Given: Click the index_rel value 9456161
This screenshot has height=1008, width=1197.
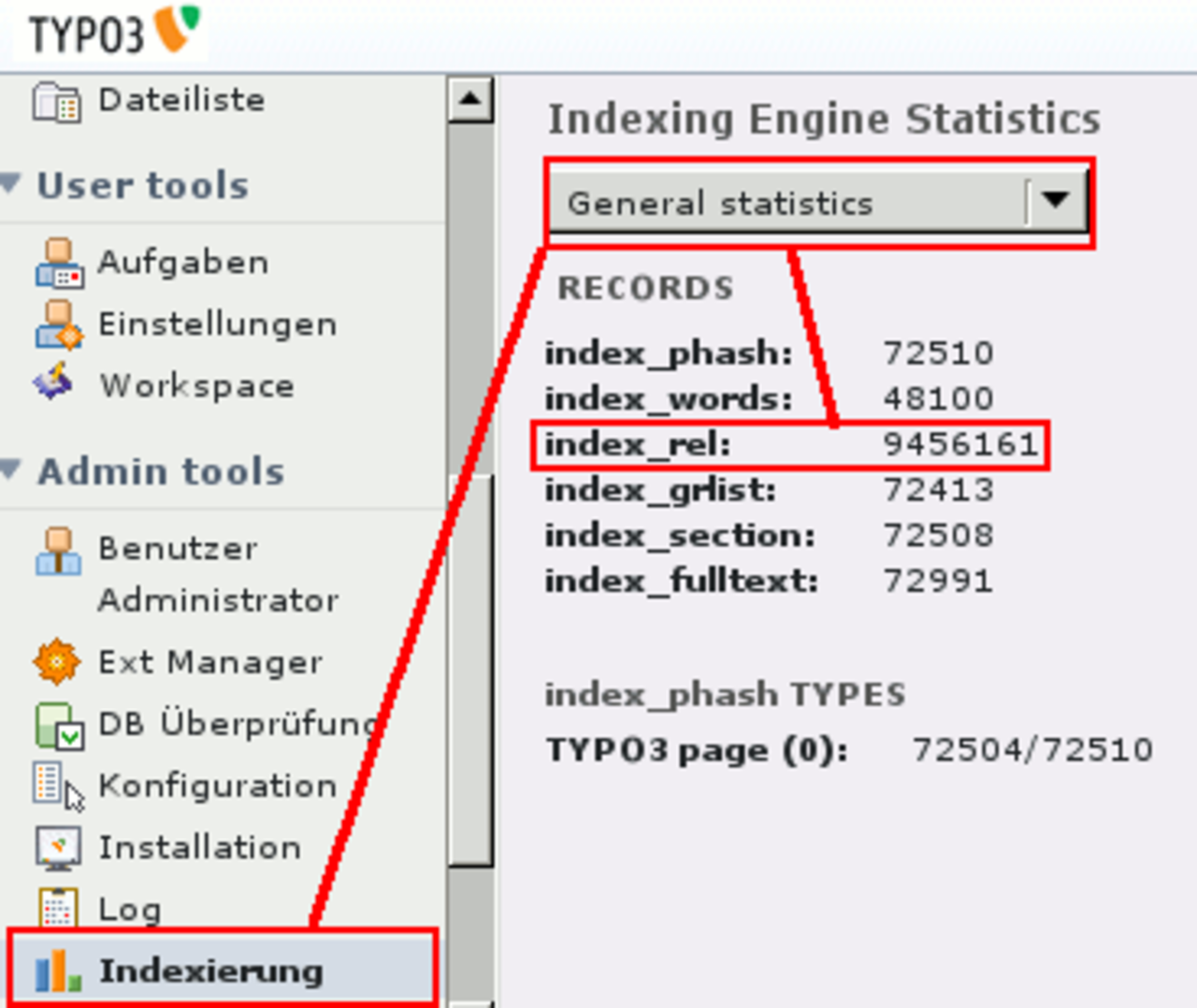Looking at the screenshot, I should pyautogui.click(x=961, y=444).
